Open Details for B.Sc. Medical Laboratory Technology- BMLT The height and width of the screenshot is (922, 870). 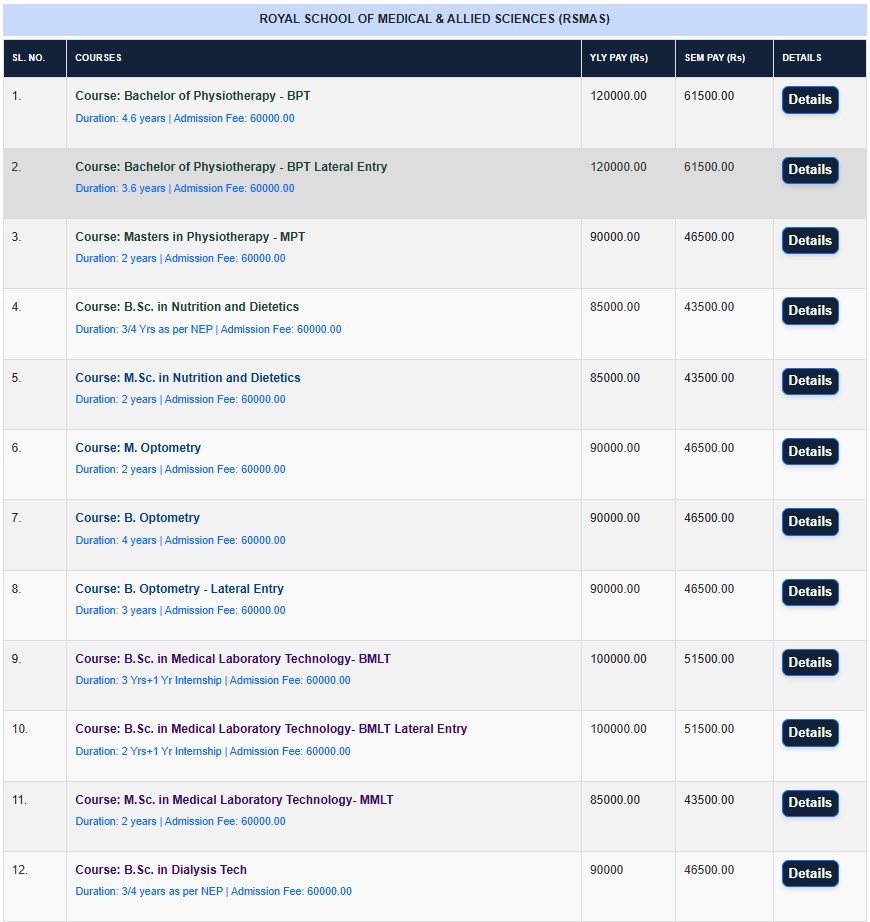809,663
